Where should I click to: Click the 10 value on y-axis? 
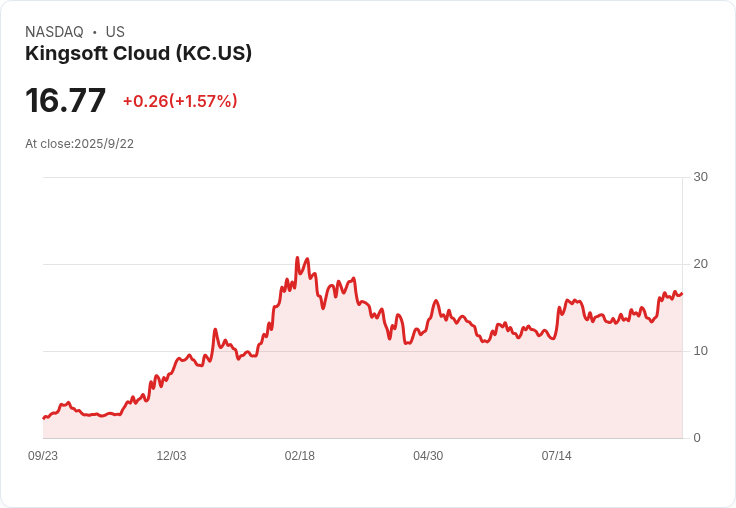coord(700,351)
